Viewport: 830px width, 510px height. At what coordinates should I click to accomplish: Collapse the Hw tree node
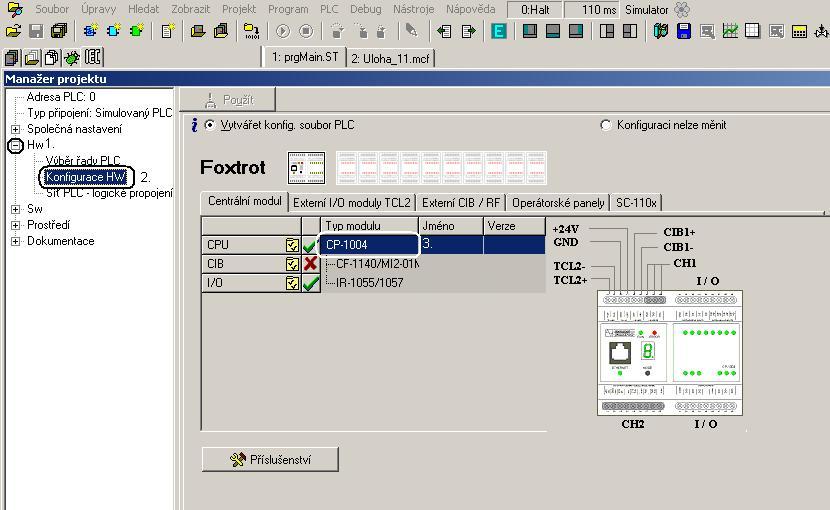coord(15,145)
